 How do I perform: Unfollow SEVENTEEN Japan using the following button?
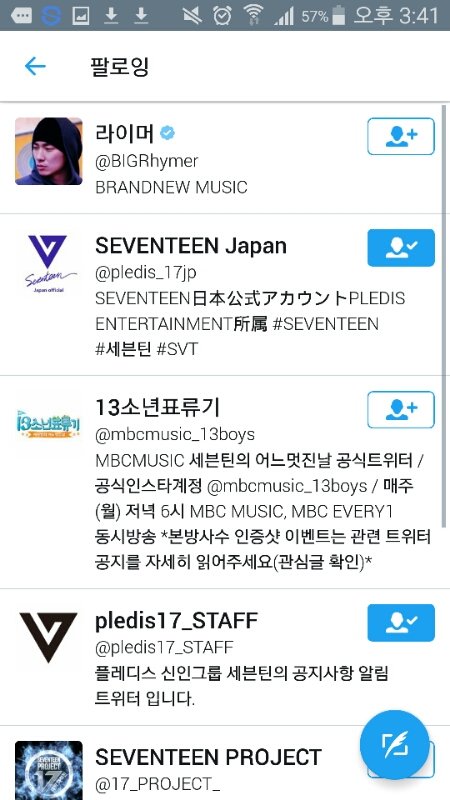coord(401,247)
